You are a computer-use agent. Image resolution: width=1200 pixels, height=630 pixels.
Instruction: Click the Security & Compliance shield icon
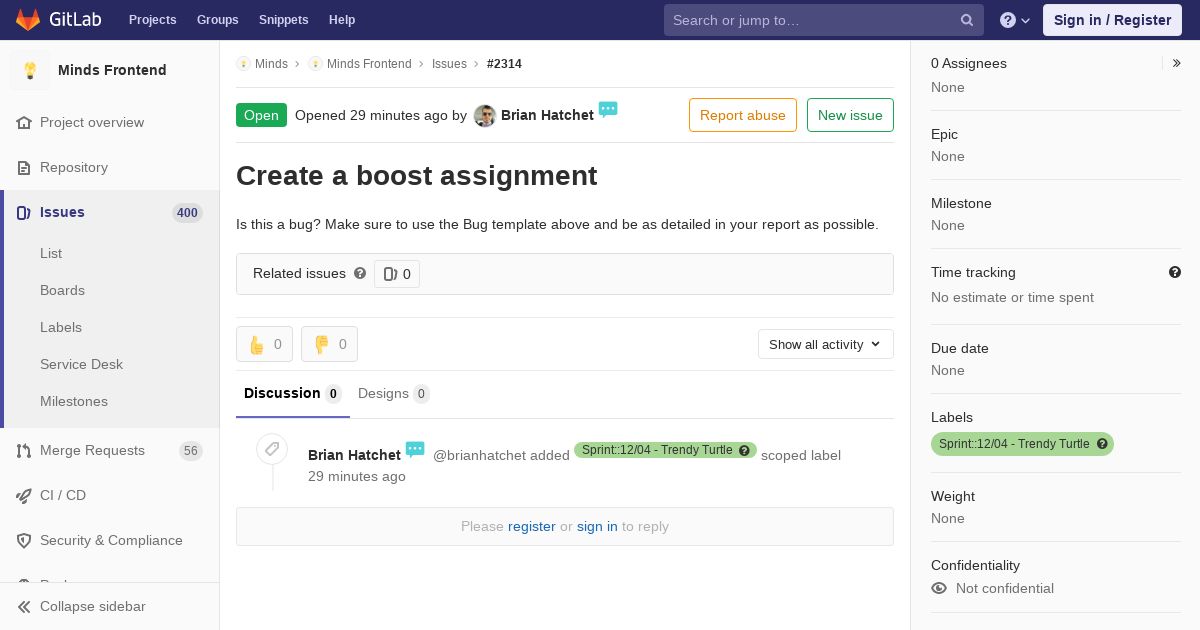click(24, 541)
